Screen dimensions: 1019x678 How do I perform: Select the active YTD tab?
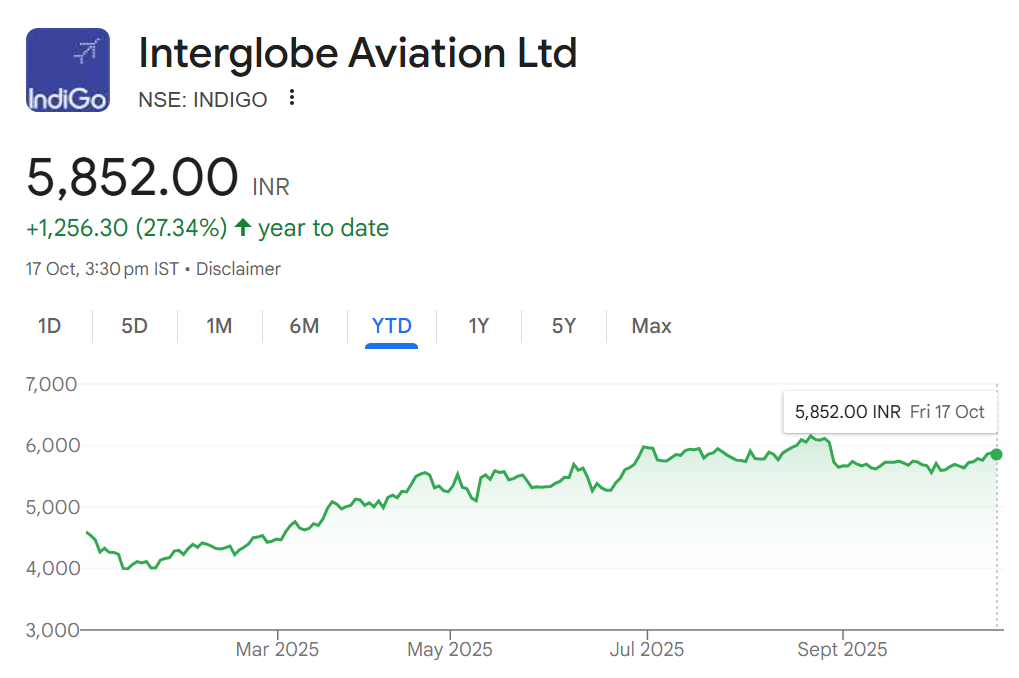(x=391, y=326)
